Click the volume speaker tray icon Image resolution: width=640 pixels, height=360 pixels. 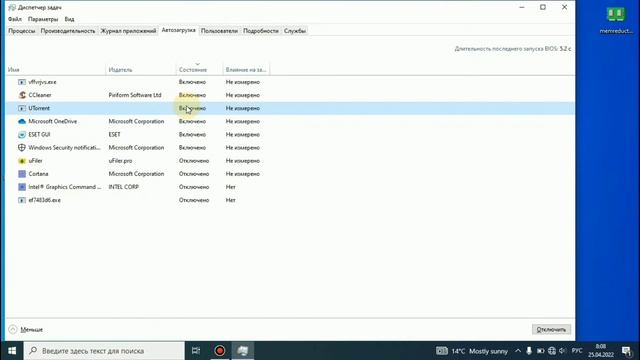(x=562, y=351)
